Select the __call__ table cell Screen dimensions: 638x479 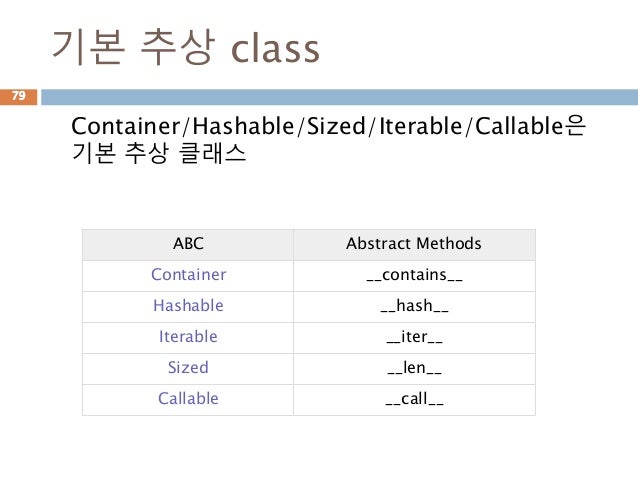(x=413, y=399)
